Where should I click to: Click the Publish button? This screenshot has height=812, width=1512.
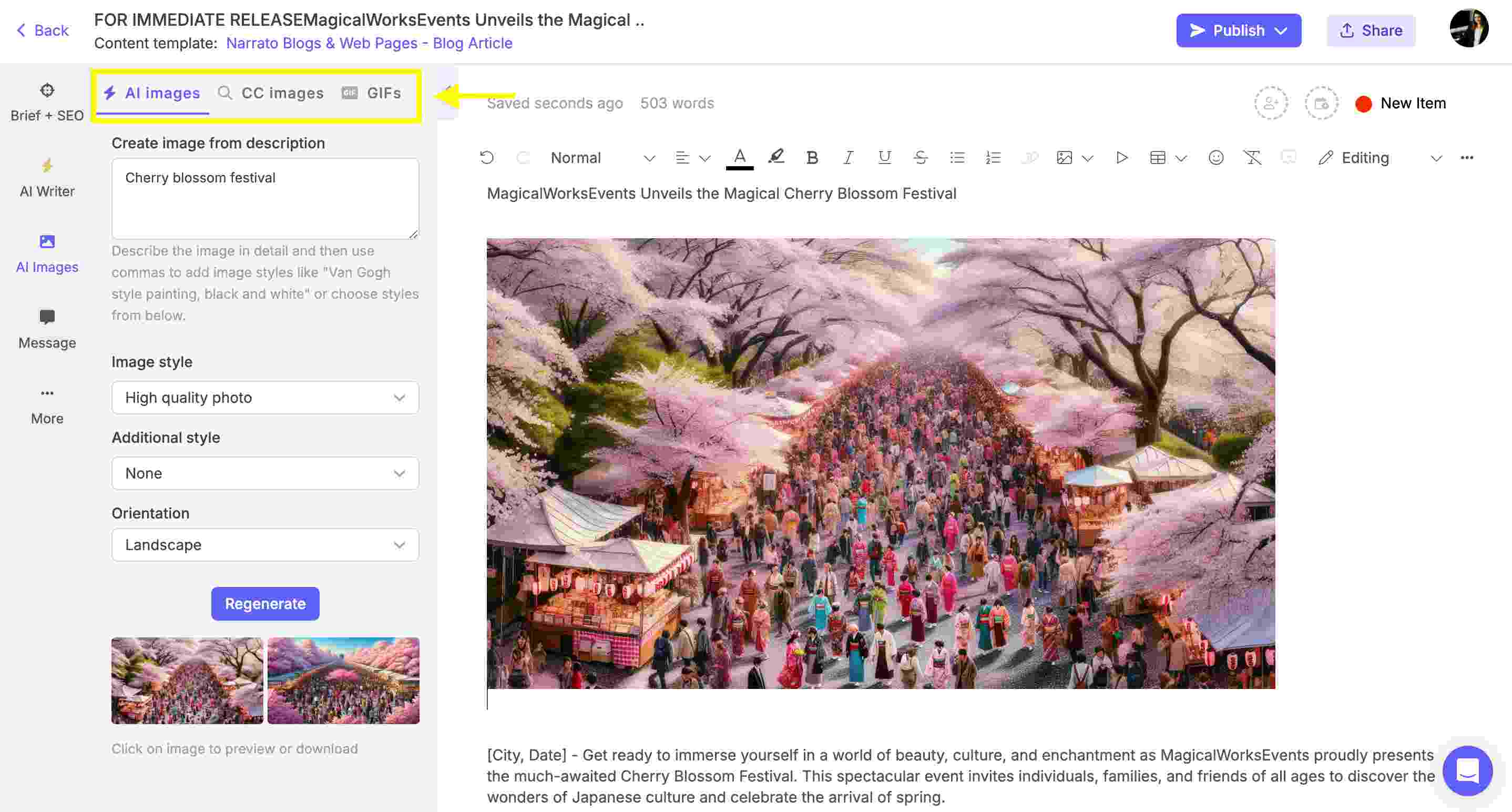[x=1239, y=31]
